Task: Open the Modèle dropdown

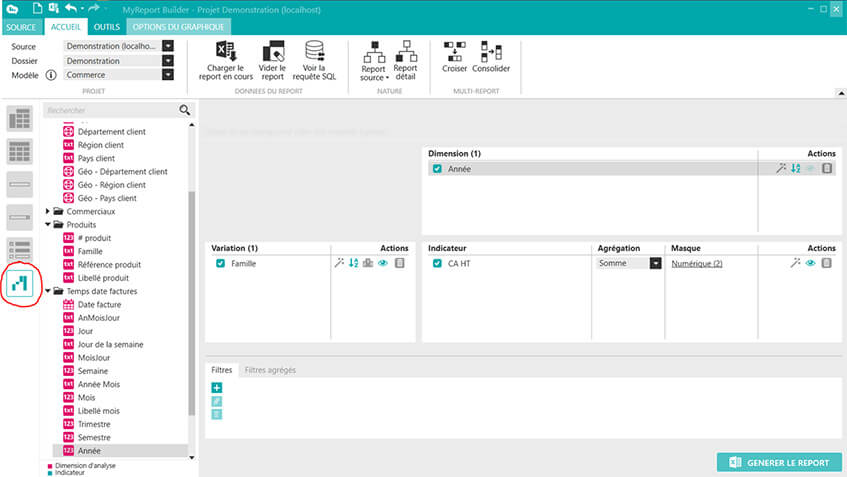Action: pos(168,75)
